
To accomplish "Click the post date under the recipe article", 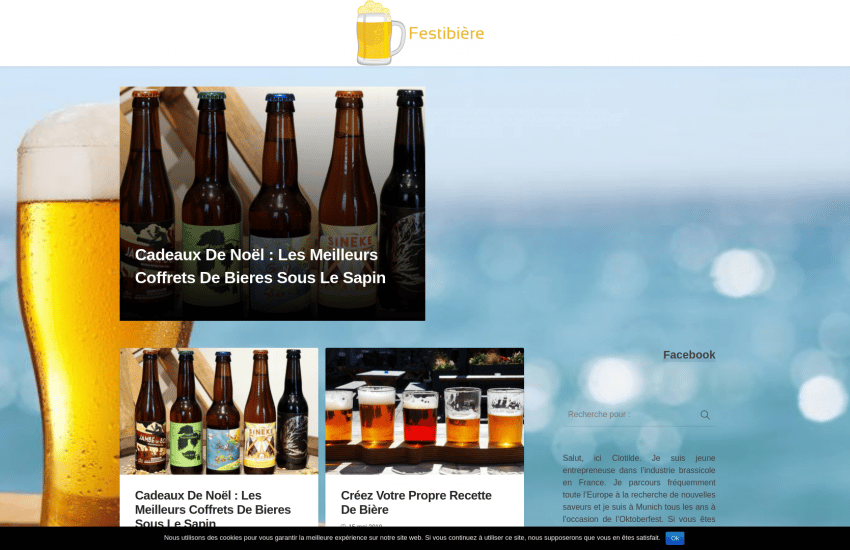I will pos(362,525).
